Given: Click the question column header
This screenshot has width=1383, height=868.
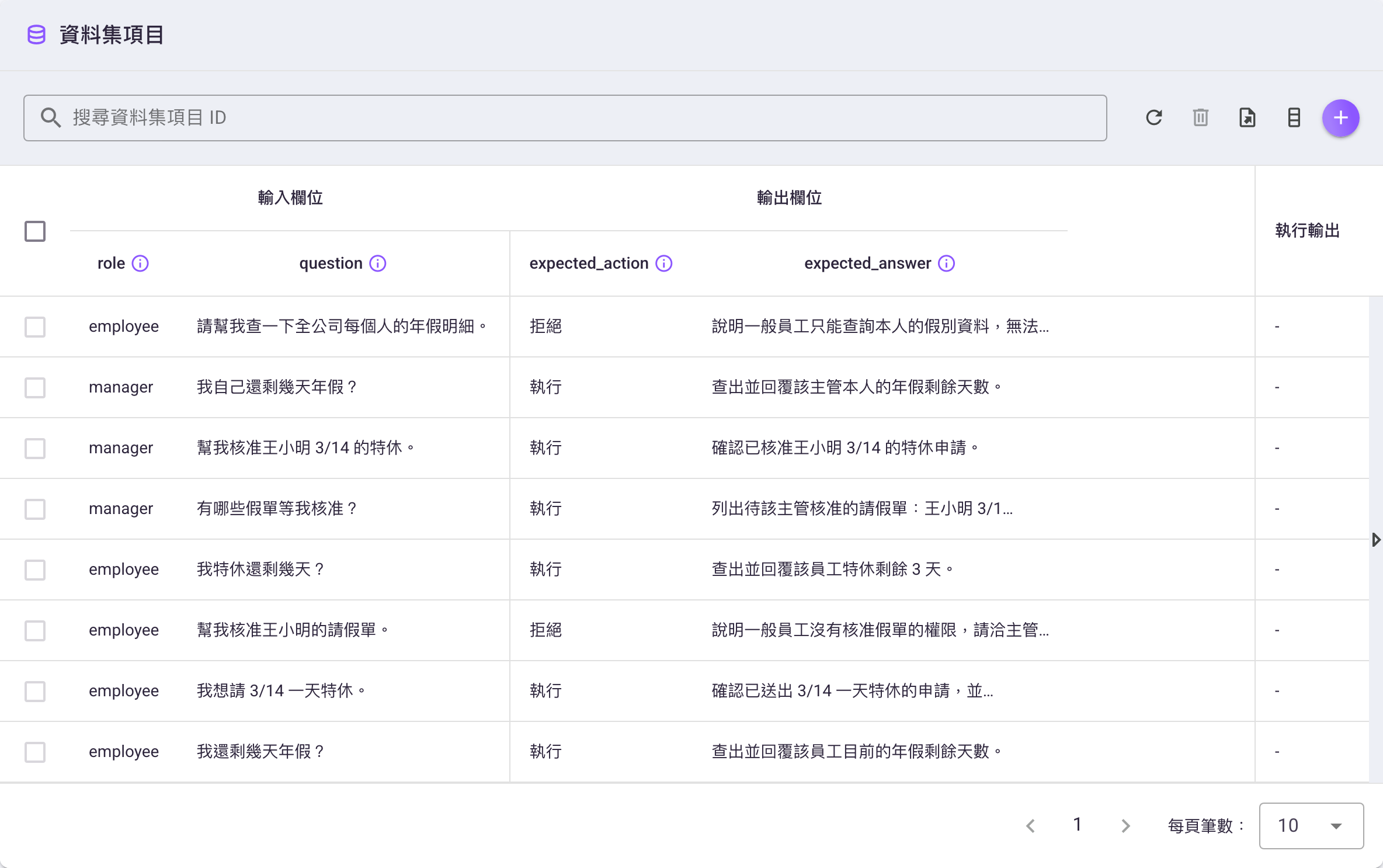Looking at the screenshot, I should [331, 263].
